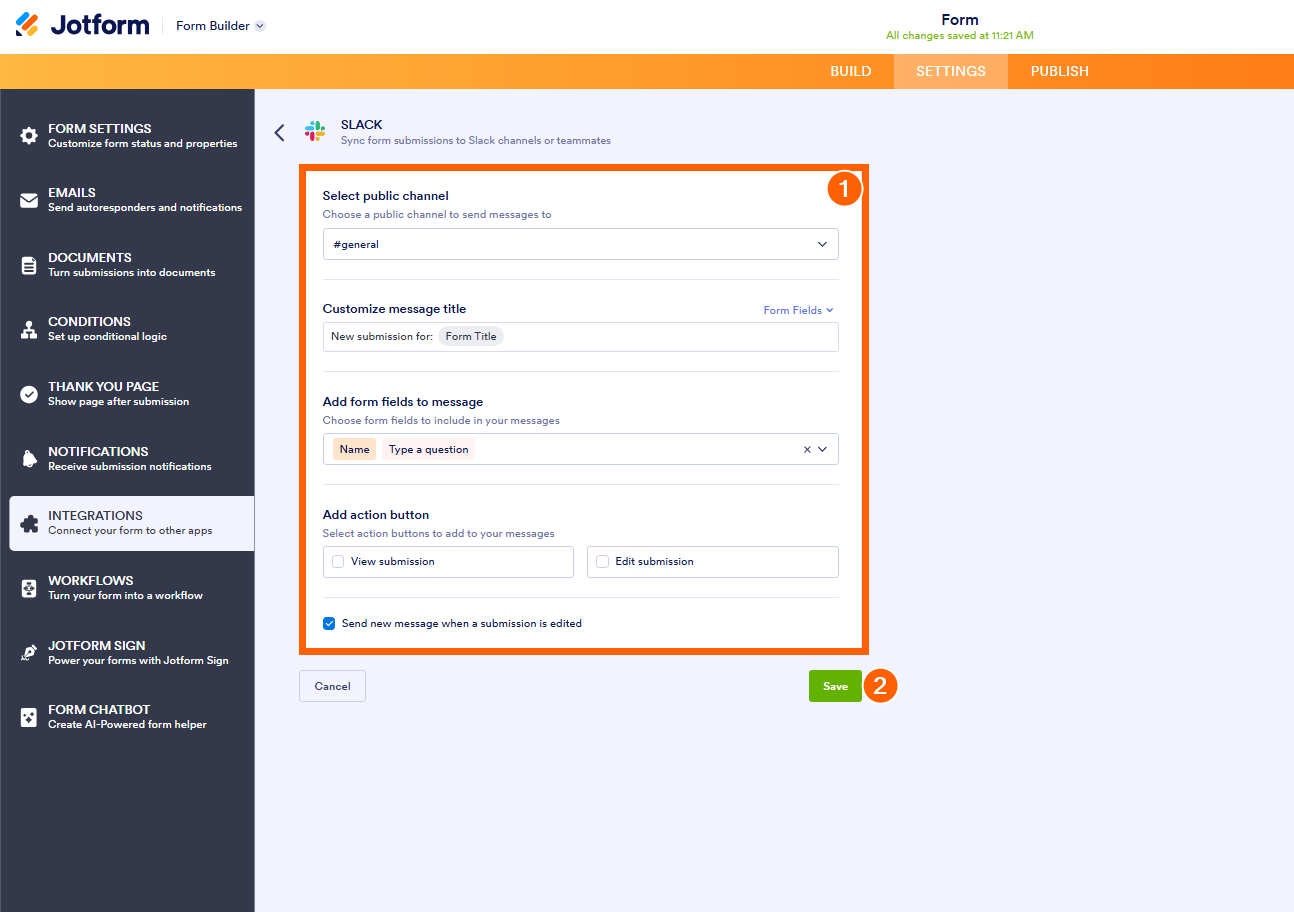Click the Jotform Sign pen icon
This screenshot has width=1294, height=912.
pos(29,653)
